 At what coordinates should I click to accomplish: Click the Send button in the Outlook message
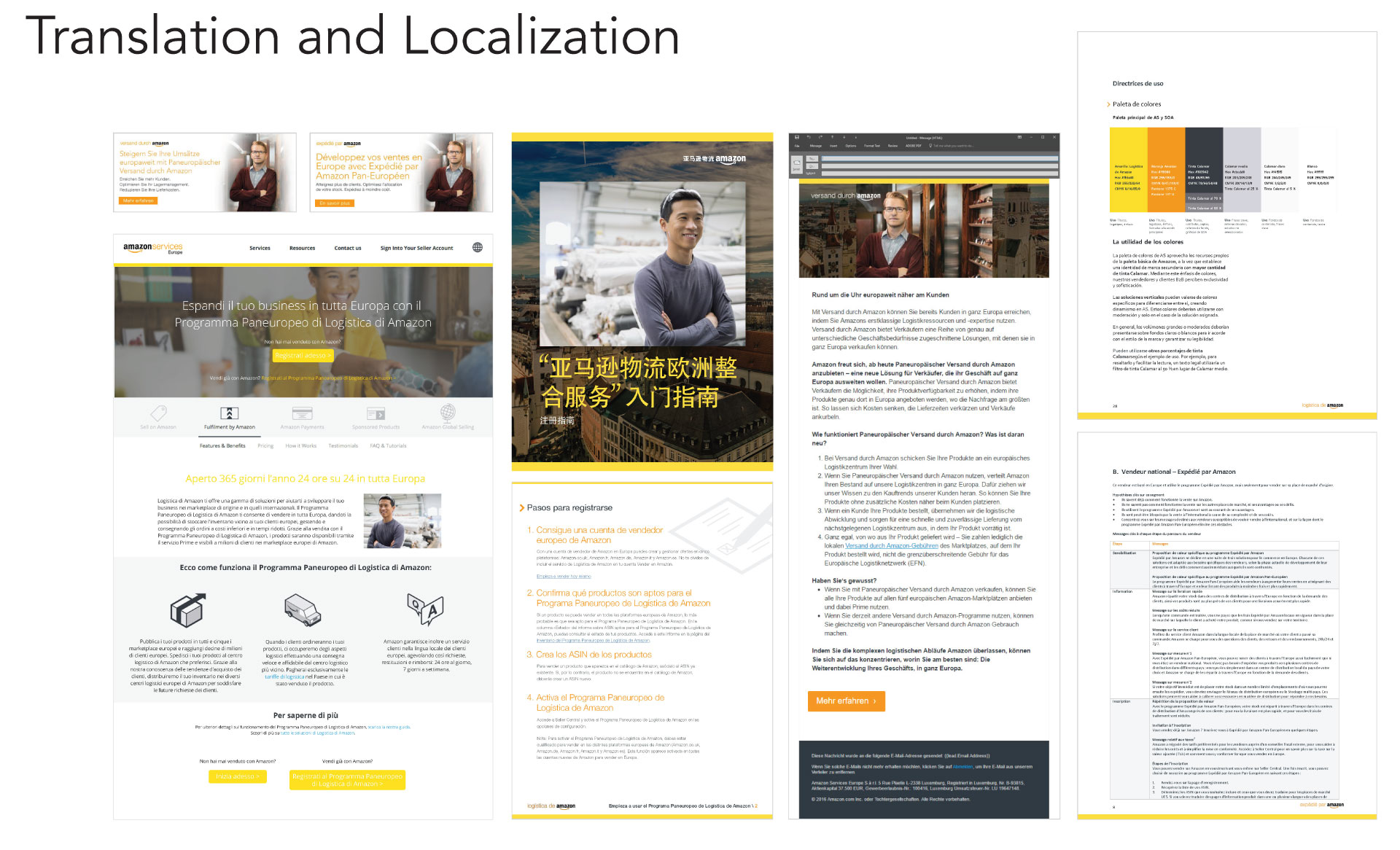click(796, 165)
